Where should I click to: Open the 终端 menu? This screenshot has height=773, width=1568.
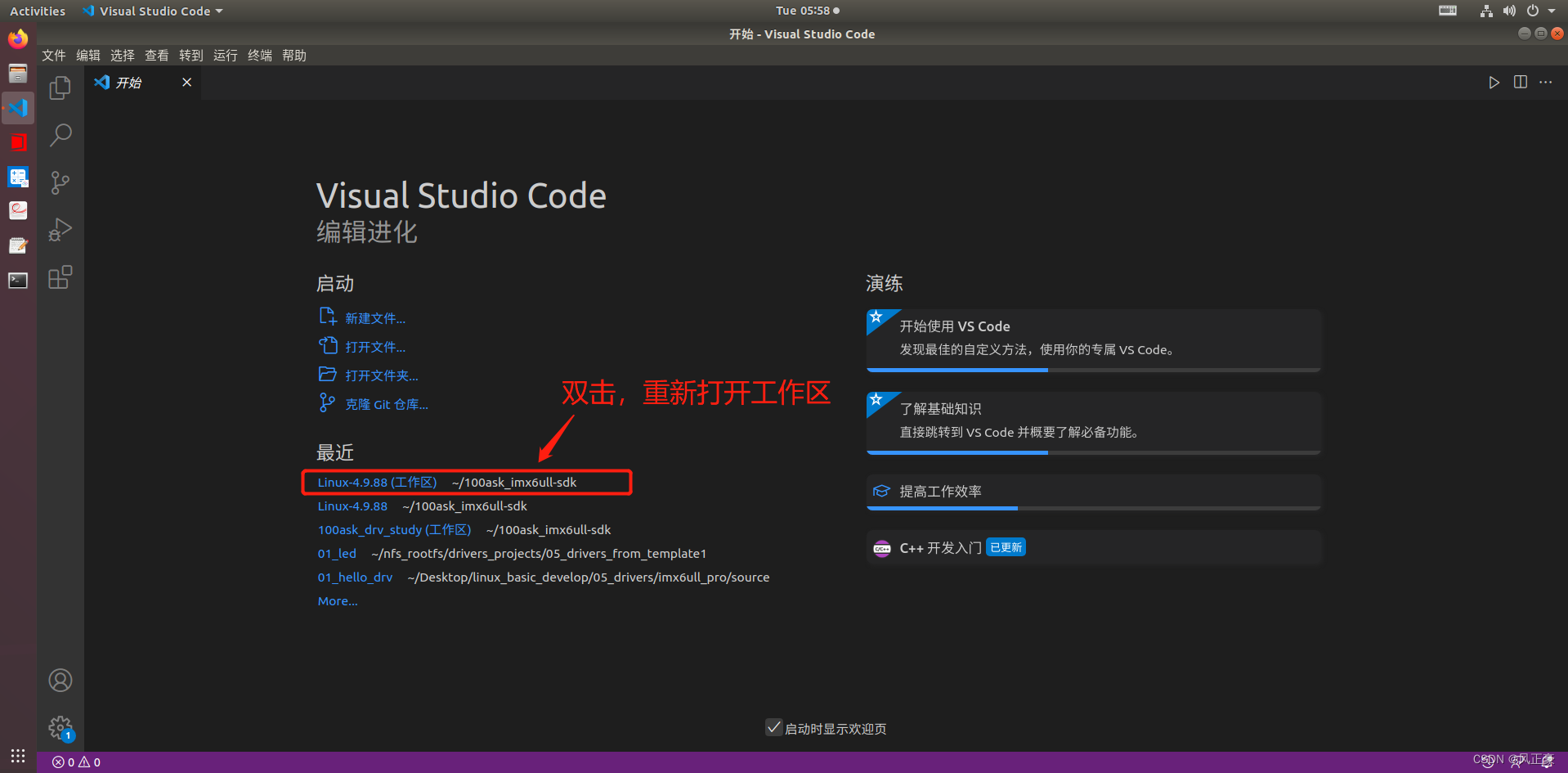pyautogui.click(x=259, y=55)
